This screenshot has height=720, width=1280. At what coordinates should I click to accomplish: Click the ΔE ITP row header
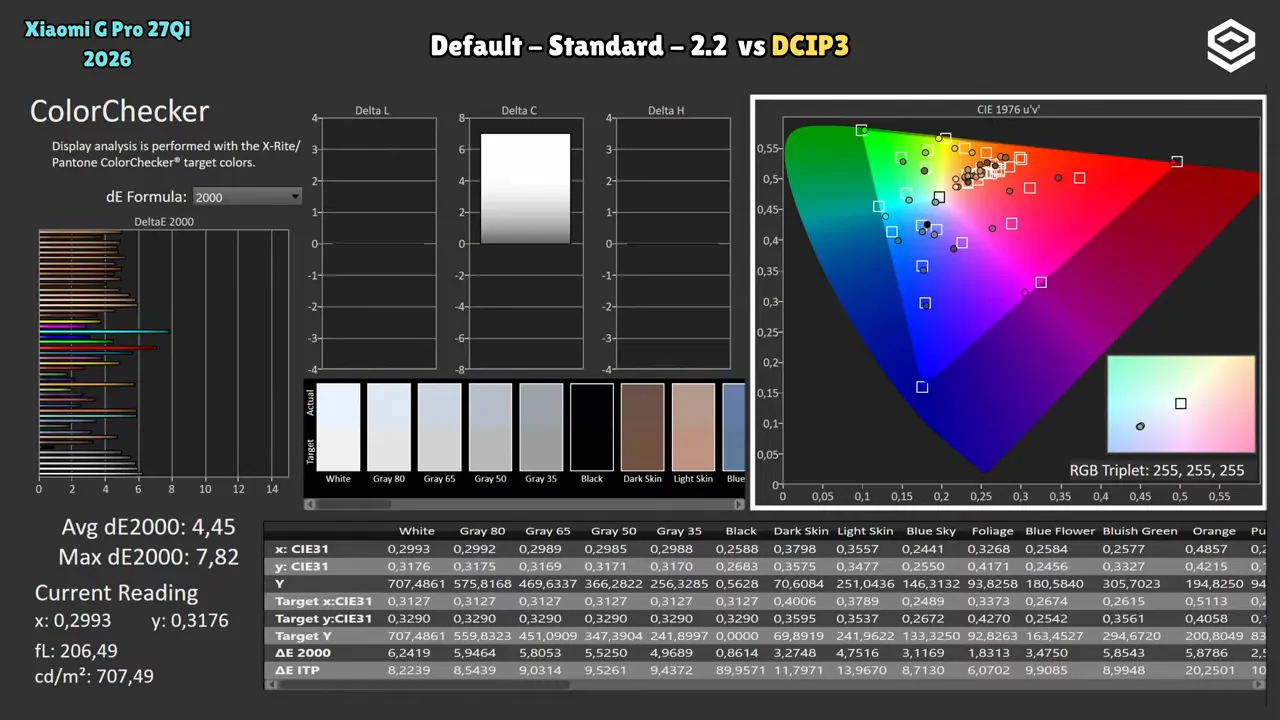[x=298, y=670]
